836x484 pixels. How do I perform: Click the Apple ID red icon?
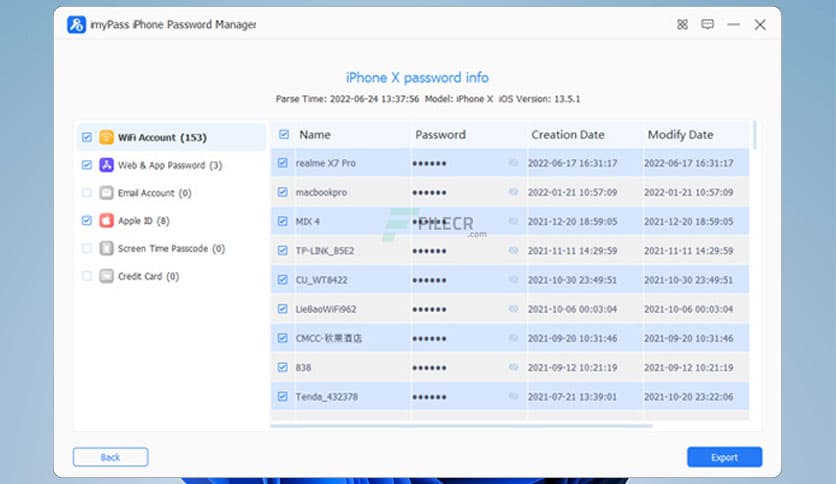[107, 221]
